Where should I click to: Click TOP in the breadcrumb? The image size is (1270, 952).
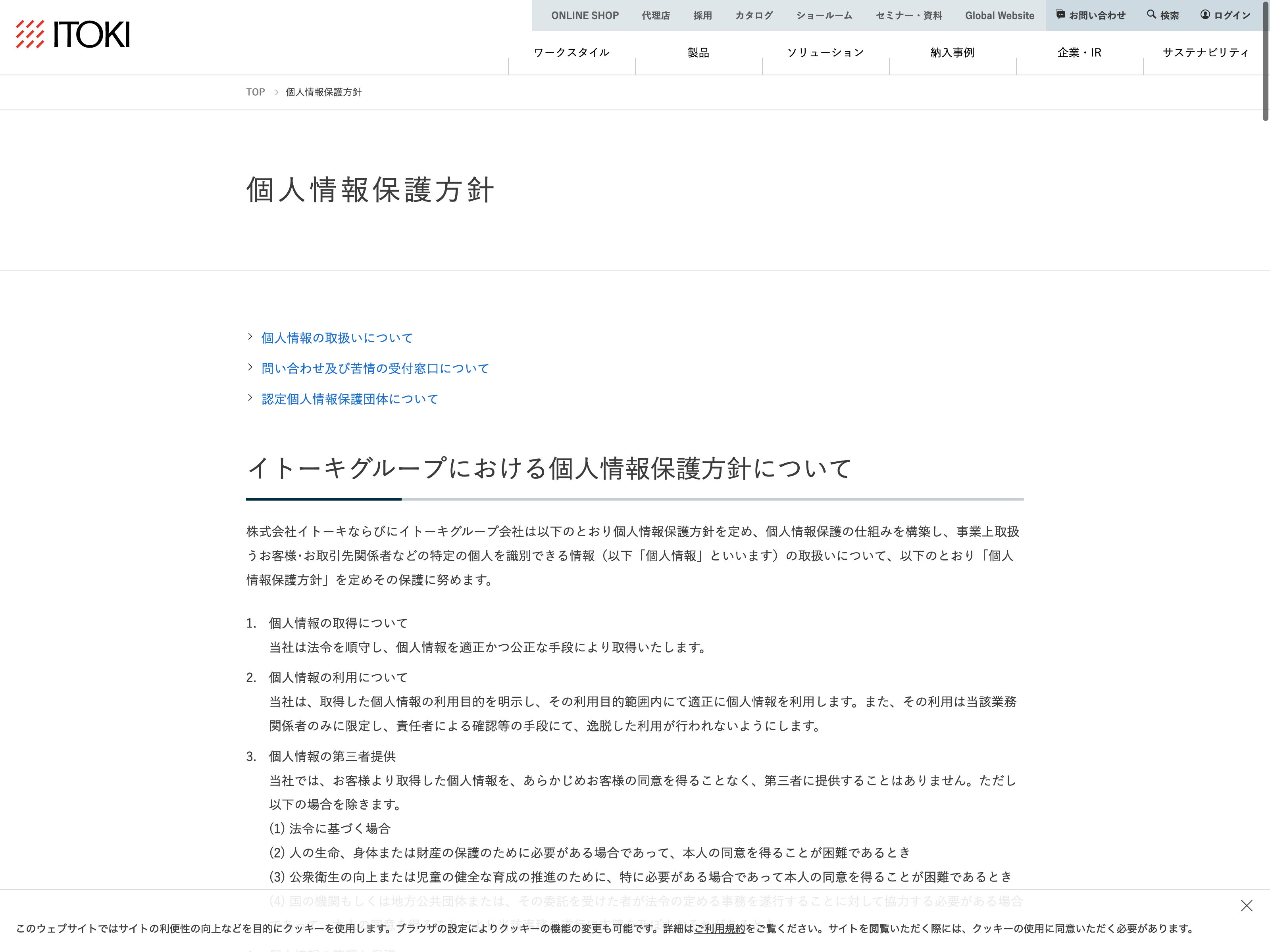256,92
